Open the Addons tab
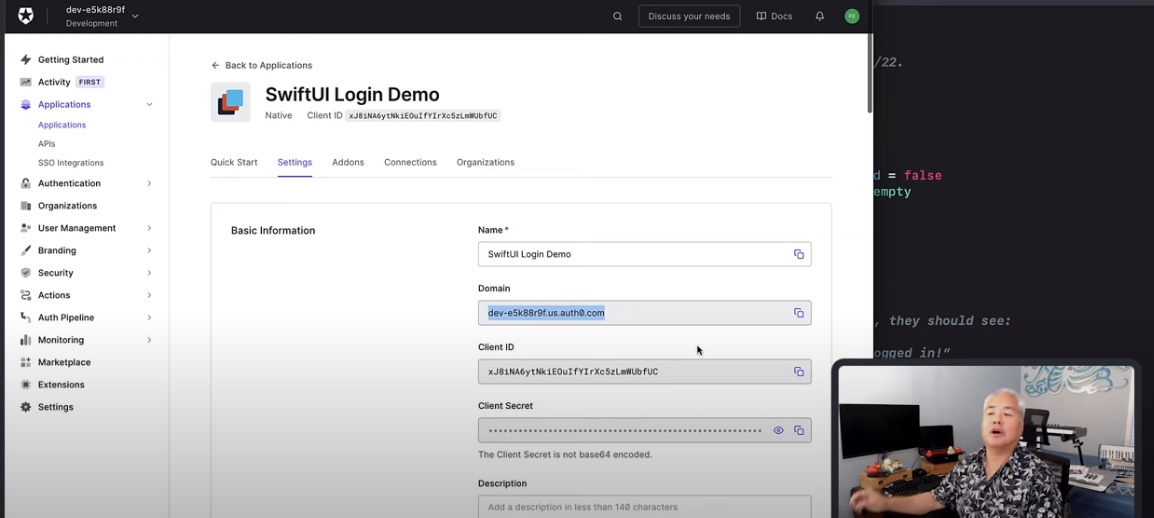 tap(348, 162)
